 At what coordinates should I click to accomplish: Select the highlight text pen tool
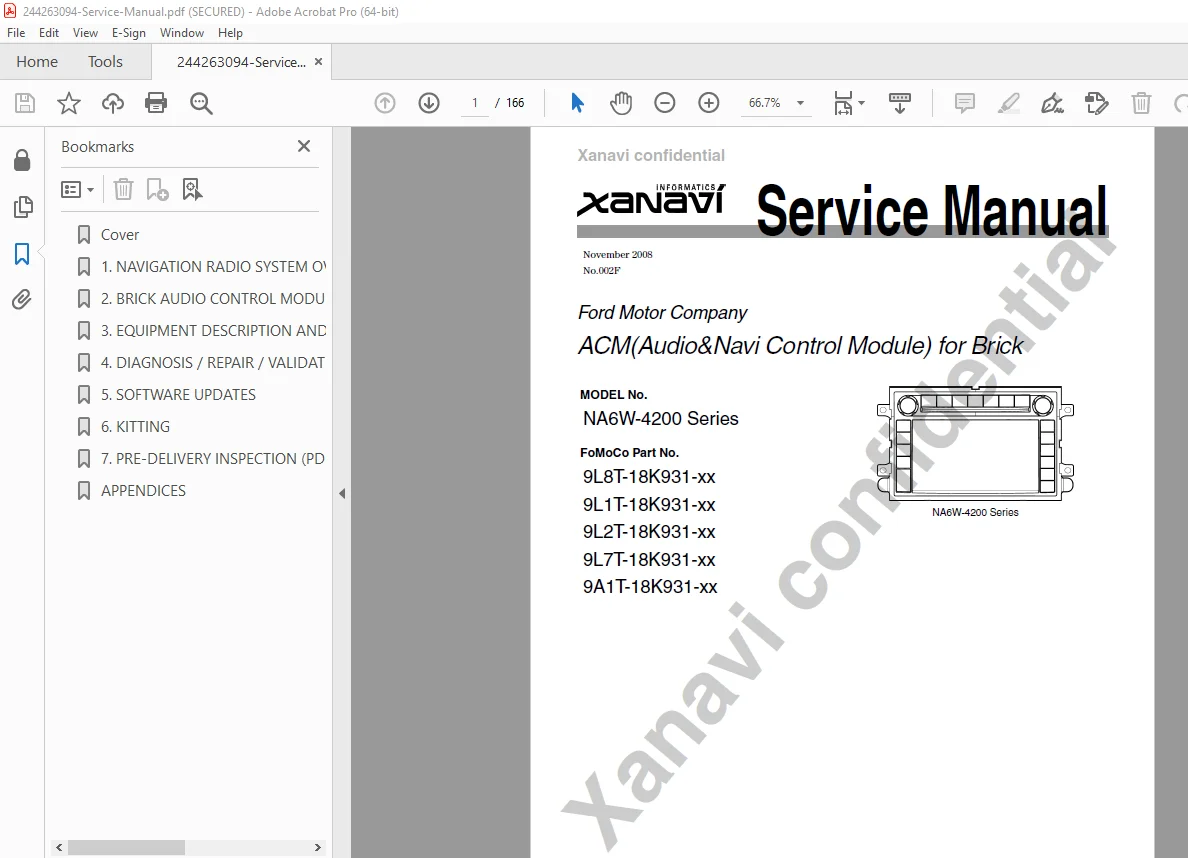pyautogui.click(x=1008, y=103)
